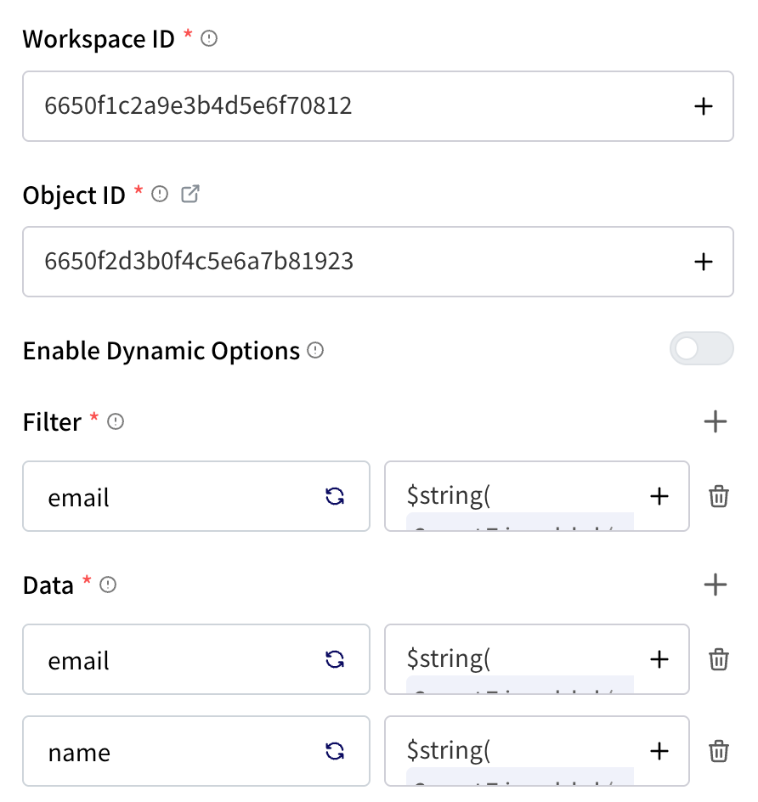Refresh the Data email key options
758x802 pixels.
point(335,659)
